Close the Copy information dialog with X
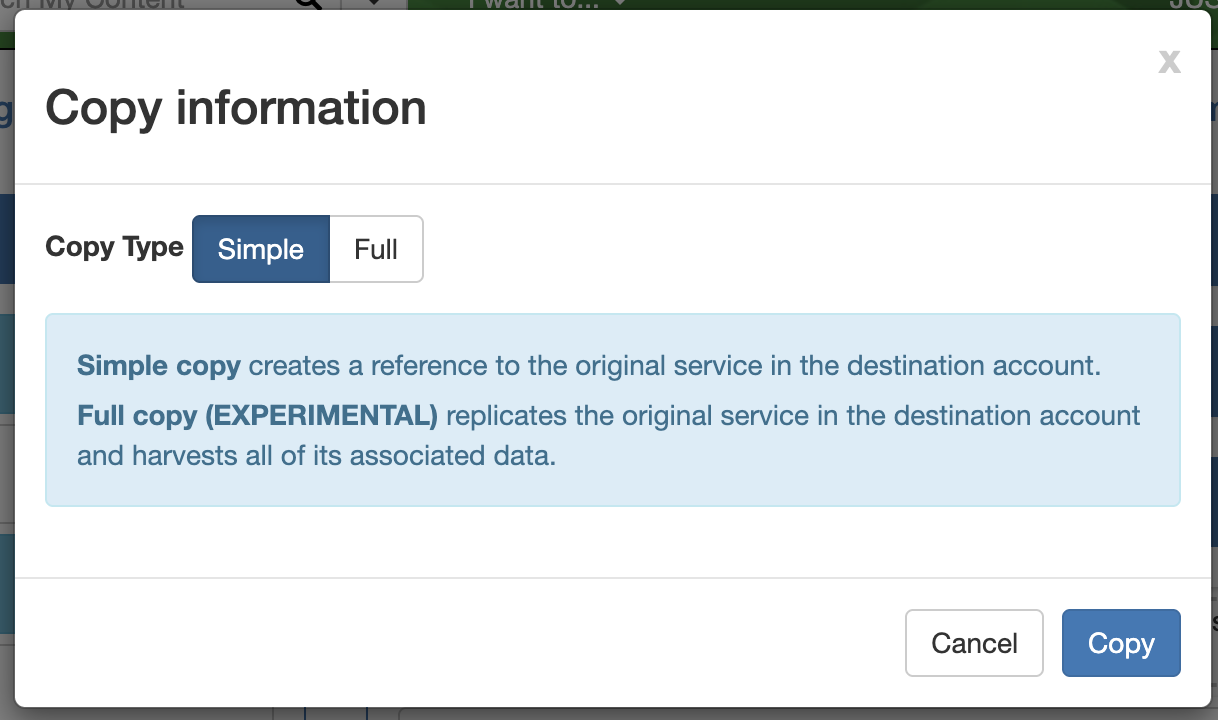 pyautogui.click(x=1169, y=62)
